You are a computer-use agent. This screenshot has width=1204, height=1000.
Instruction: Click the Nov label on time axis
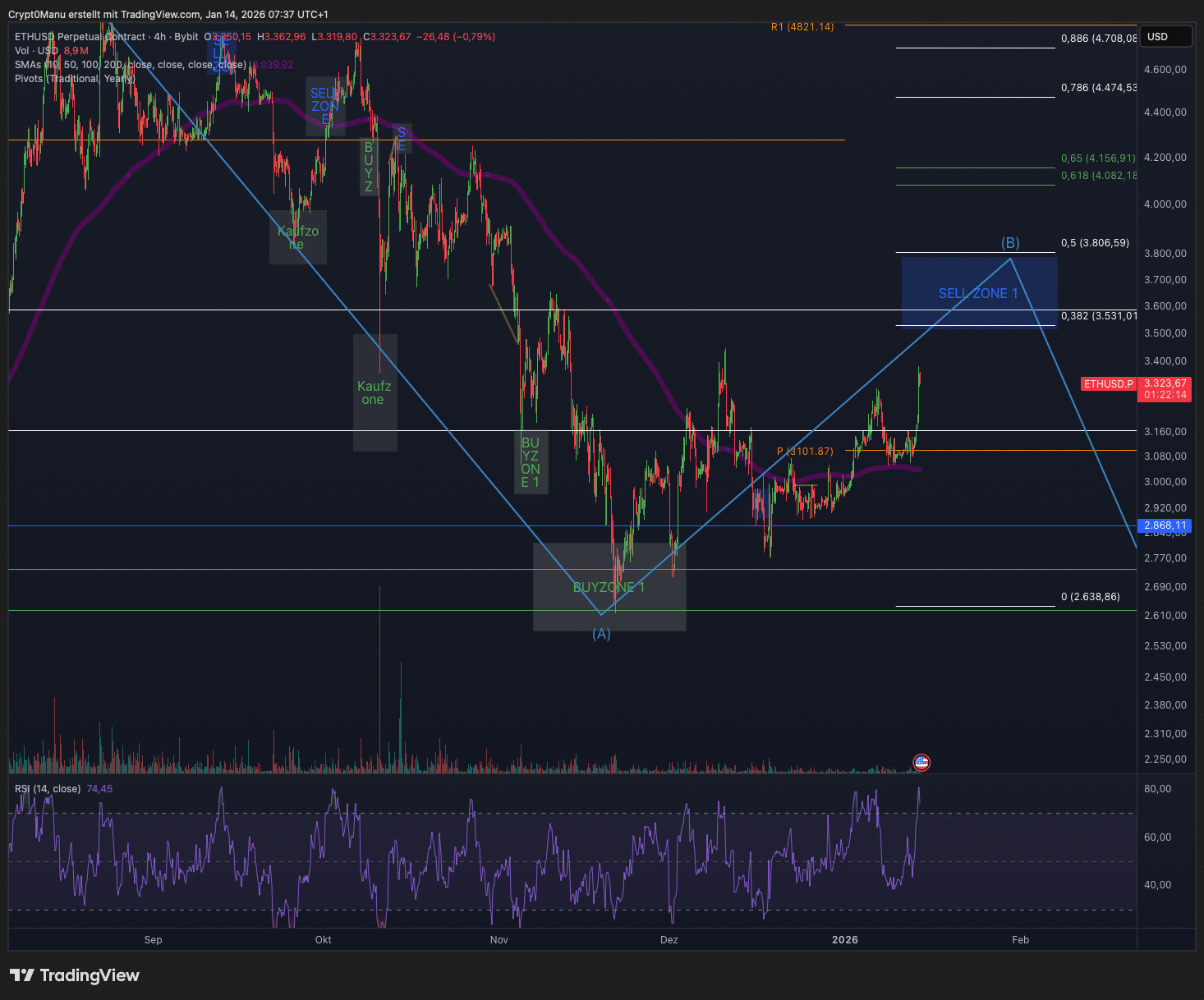499,940
